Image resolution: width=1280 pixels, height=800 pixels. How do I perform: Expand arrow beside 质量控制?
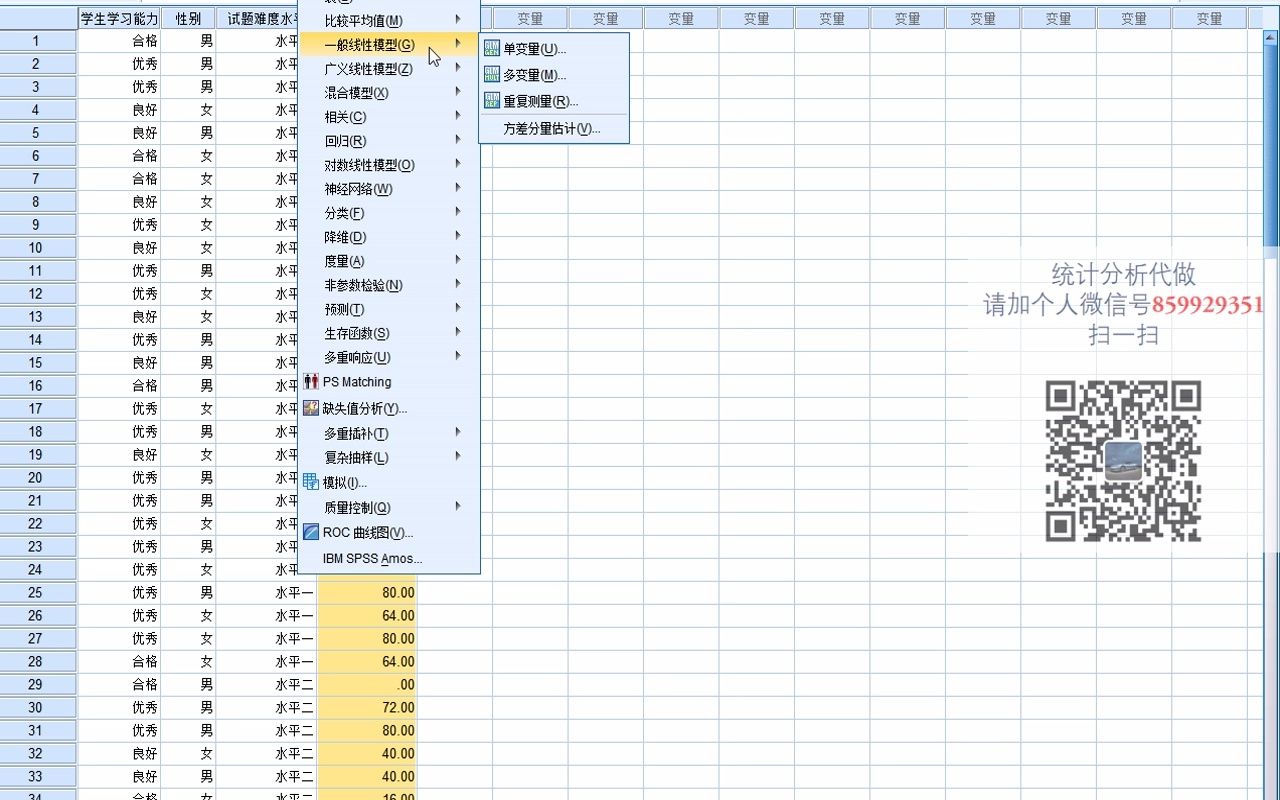[x=458, y=506]
